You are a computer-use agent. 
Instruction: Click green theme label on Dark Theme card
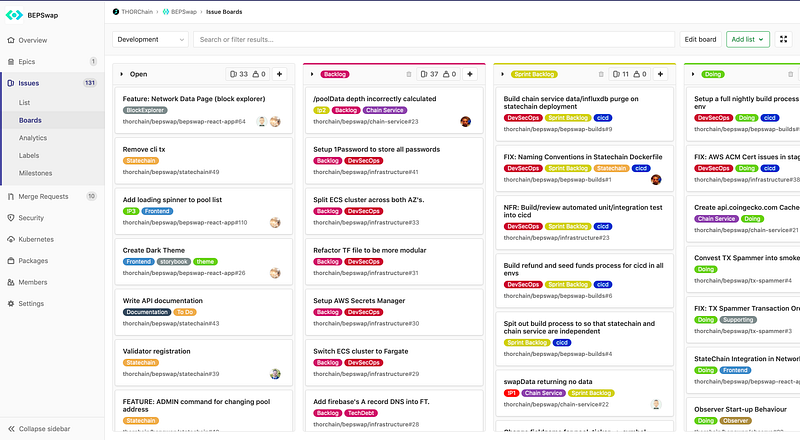(x=205, y=262)
